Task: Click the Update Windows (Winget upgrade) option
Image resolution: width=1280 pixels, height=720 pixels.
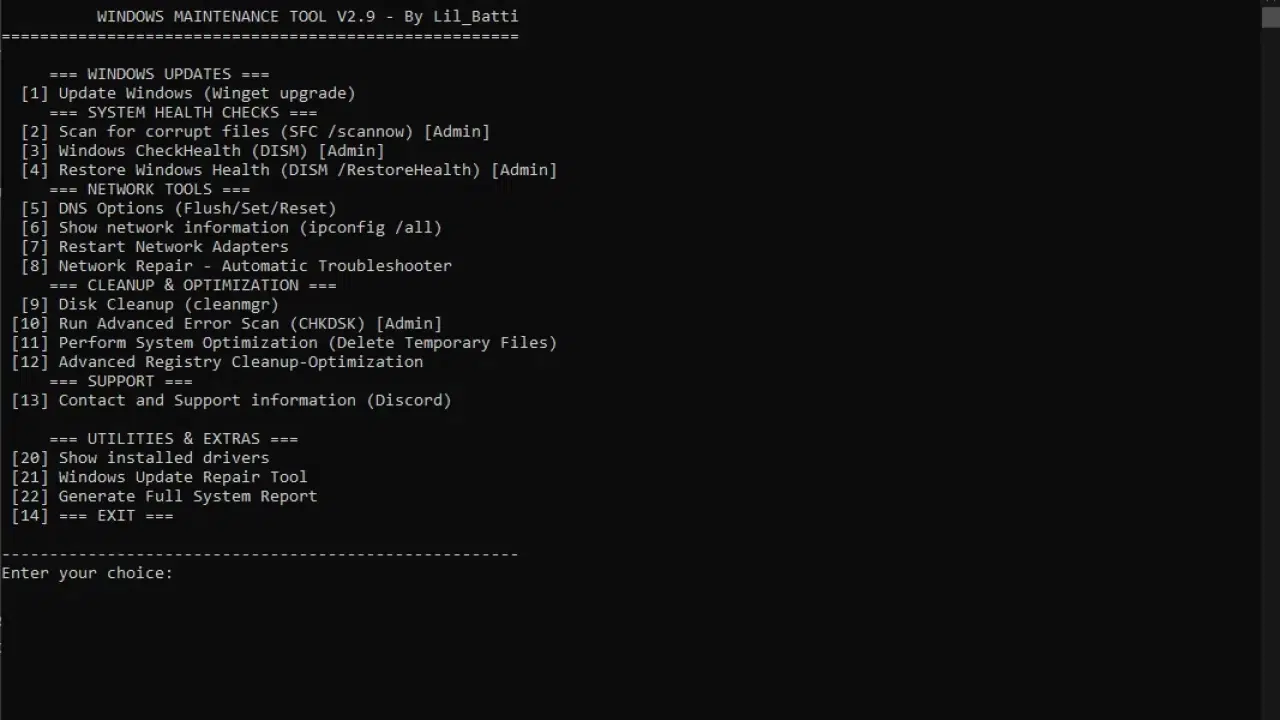Action: click(x=188, y=93)
